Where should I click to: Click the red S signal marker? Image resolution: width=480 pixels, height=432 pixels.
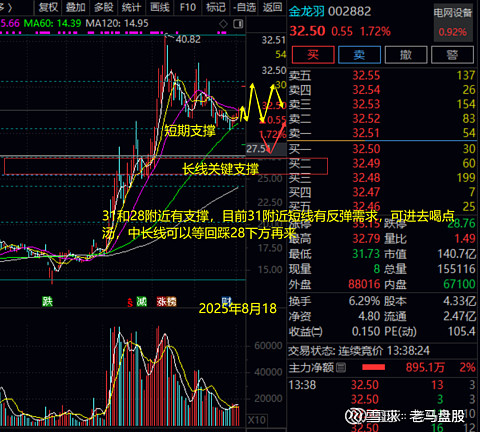pyautogui.click(x=130, y=303)
